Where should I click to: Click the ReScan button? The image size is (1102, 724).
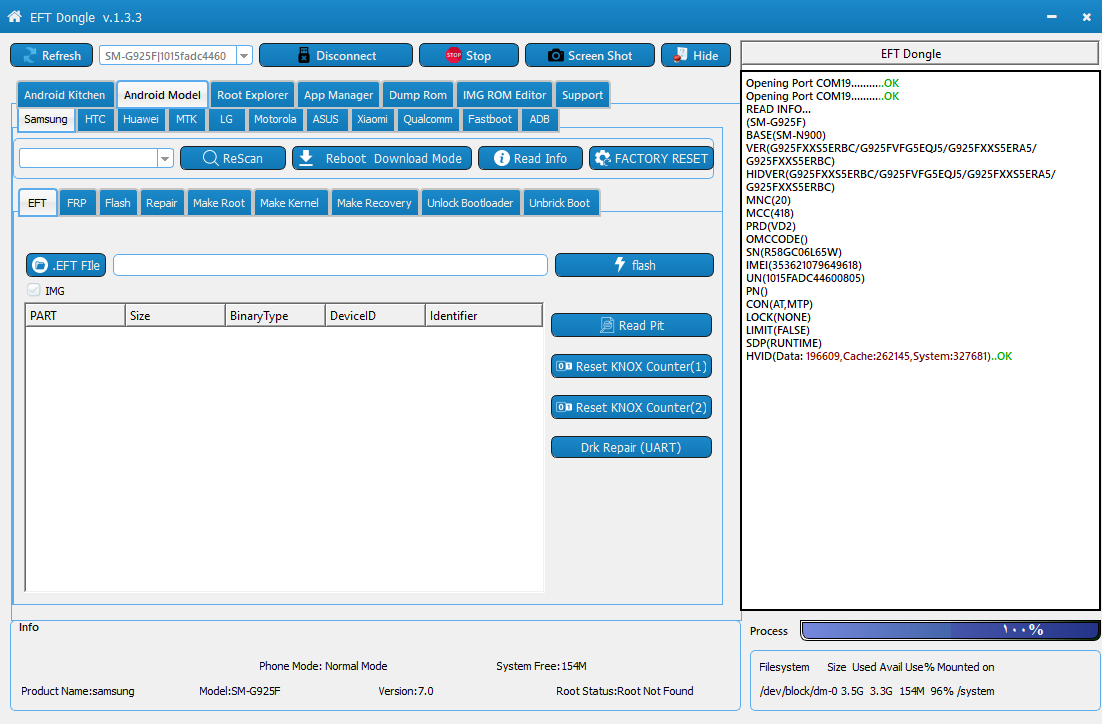click(x=233, y=158)
